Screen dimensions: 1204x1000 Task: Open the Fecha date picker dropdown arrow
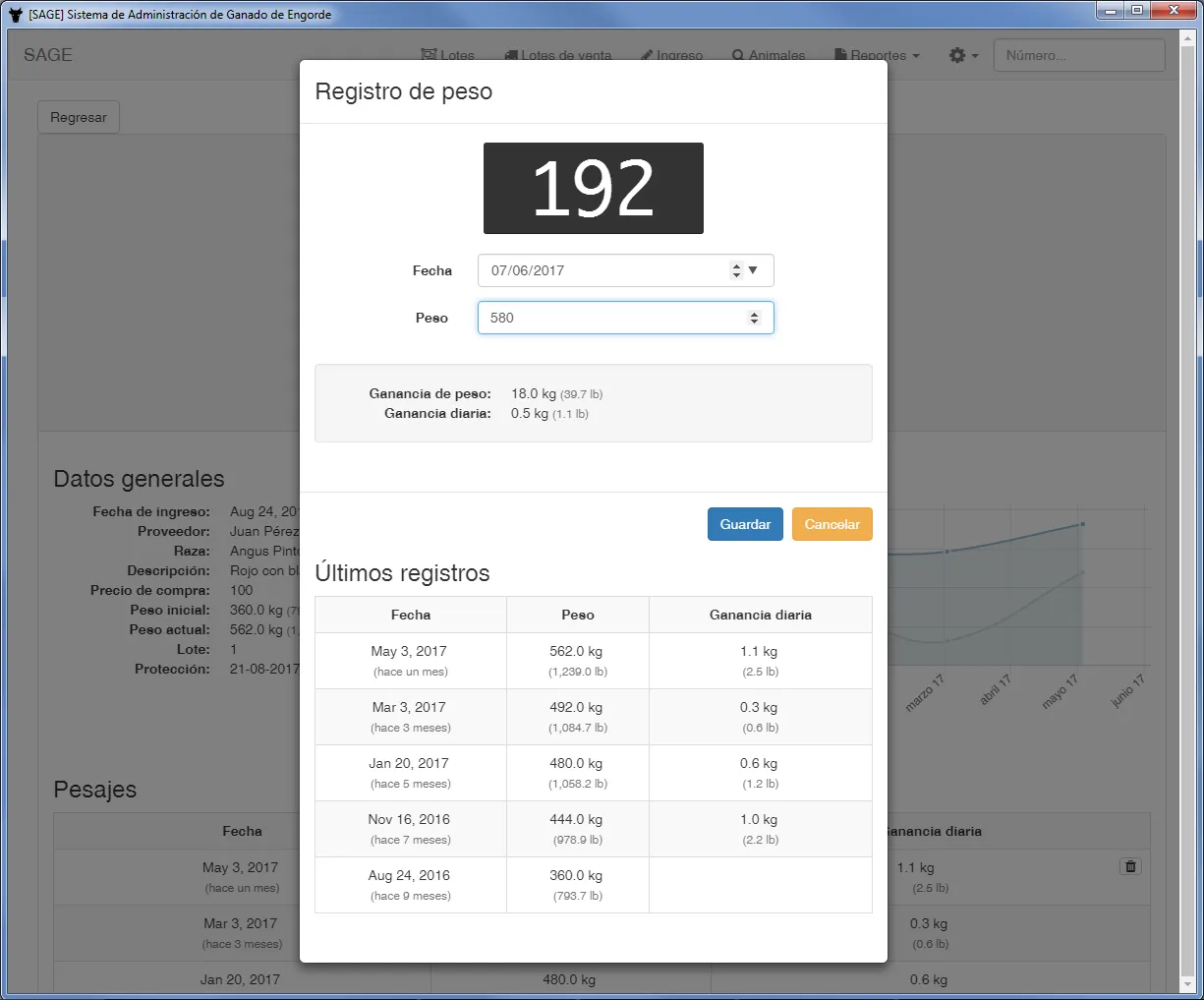(x=753, y=270)
